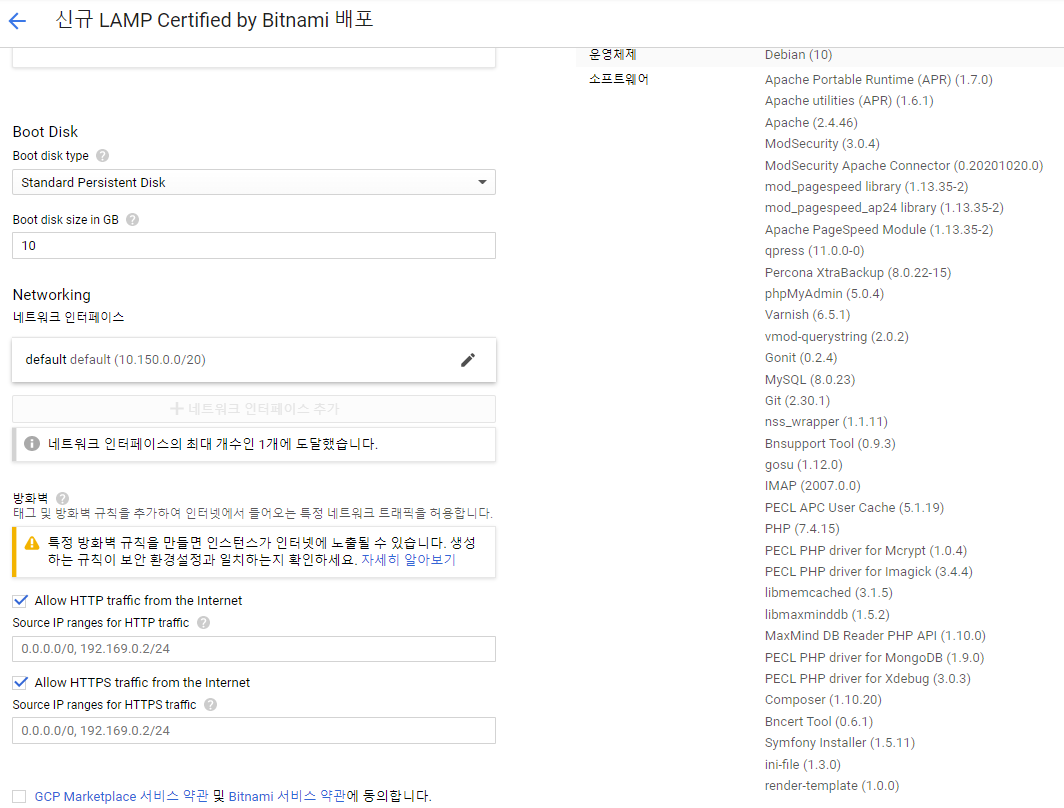Click PECL PHP driver for Xdebug (3.0.3)

click(x=867, y=678)
